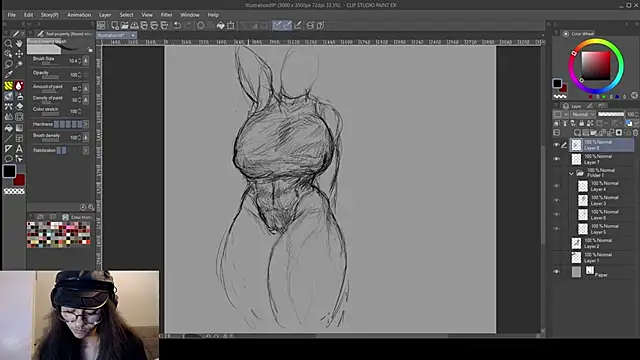Toggle visibility of the Paper layer
This screenshot has width=640, height=360.
pyautogui.click(x=556, y=272)
